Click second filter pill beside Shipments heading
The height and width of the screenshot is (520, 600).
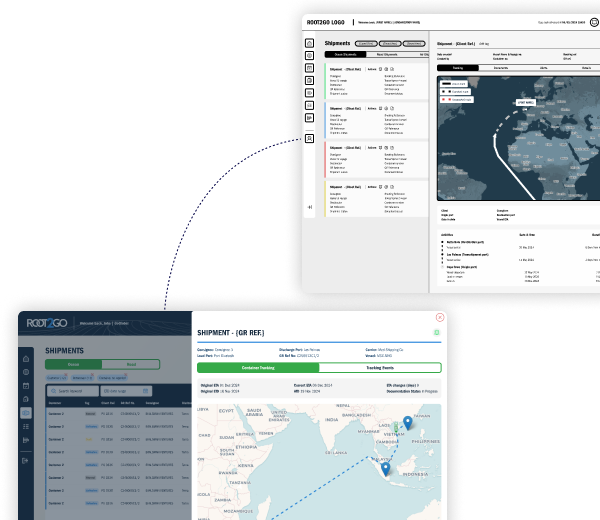tap(390, 44)
